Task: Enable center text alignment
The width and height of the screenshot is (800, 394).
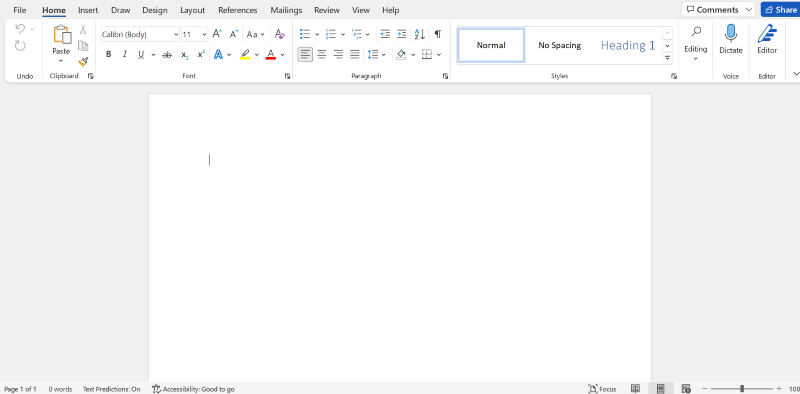Action: (321, 54)
